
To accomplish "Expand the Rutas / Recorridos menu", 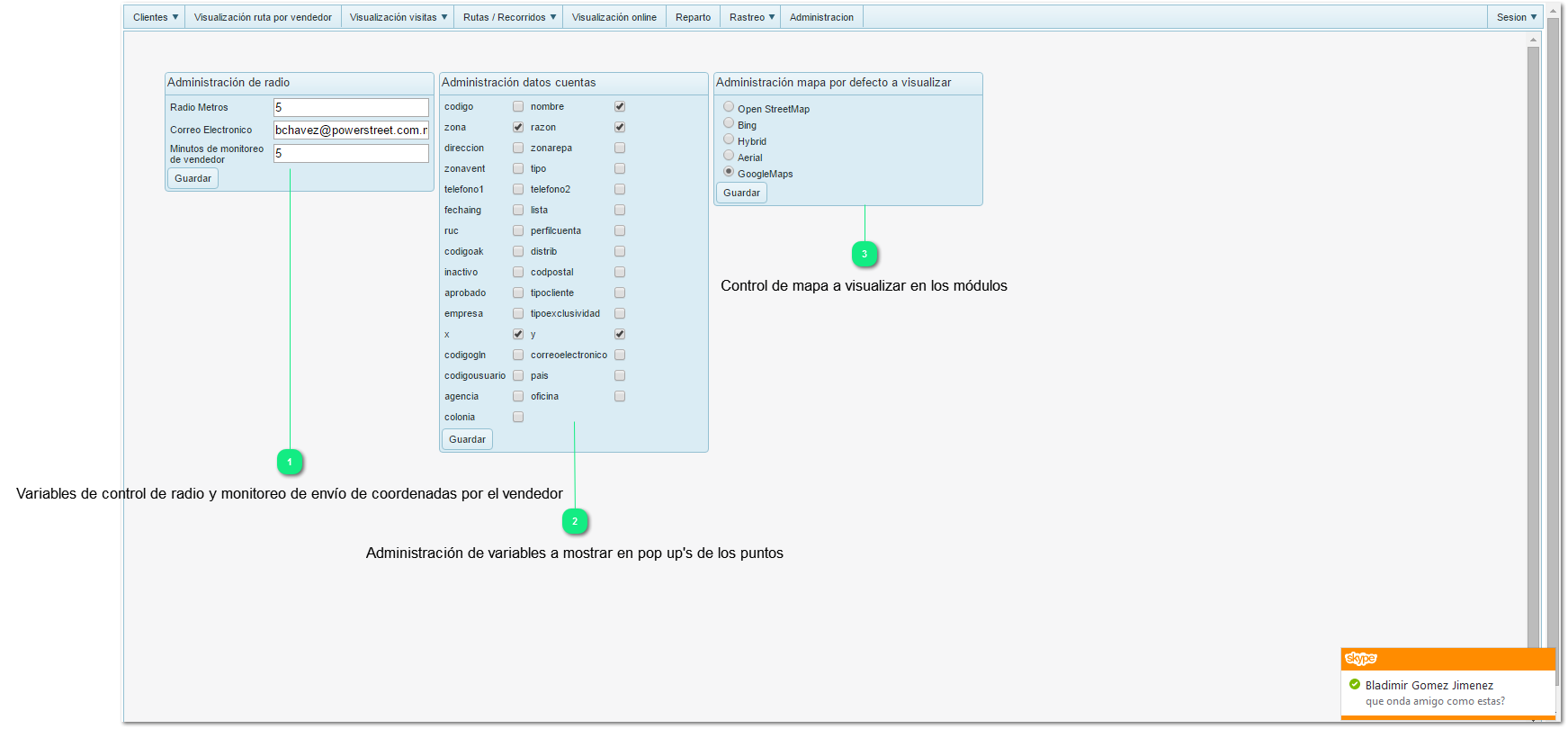I will point(509,17).
